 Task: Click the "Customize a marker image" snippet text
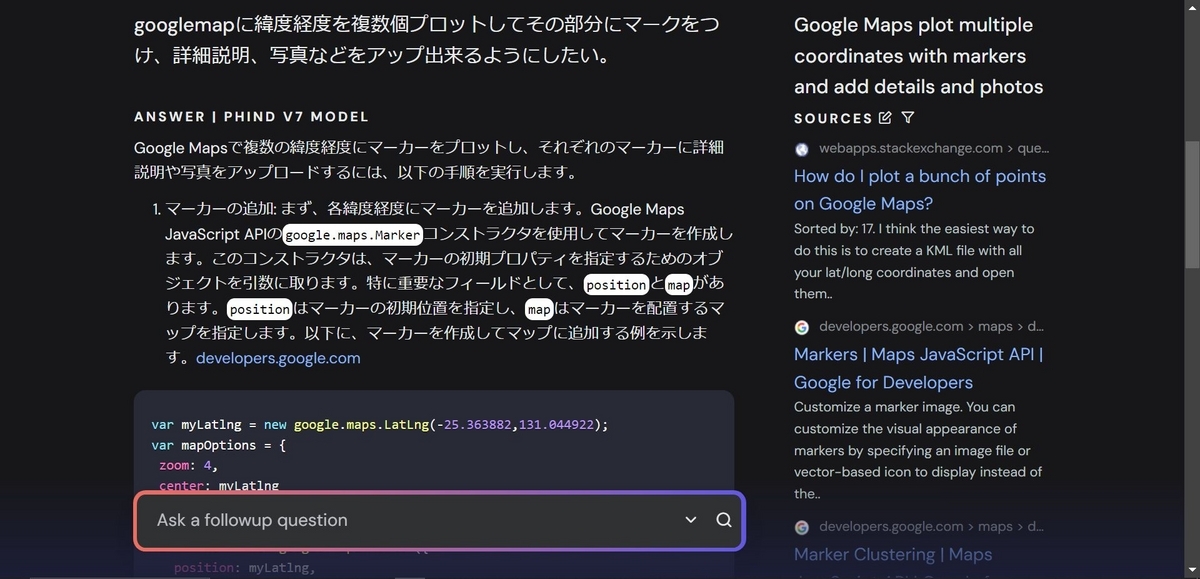[x=918, y=450]
